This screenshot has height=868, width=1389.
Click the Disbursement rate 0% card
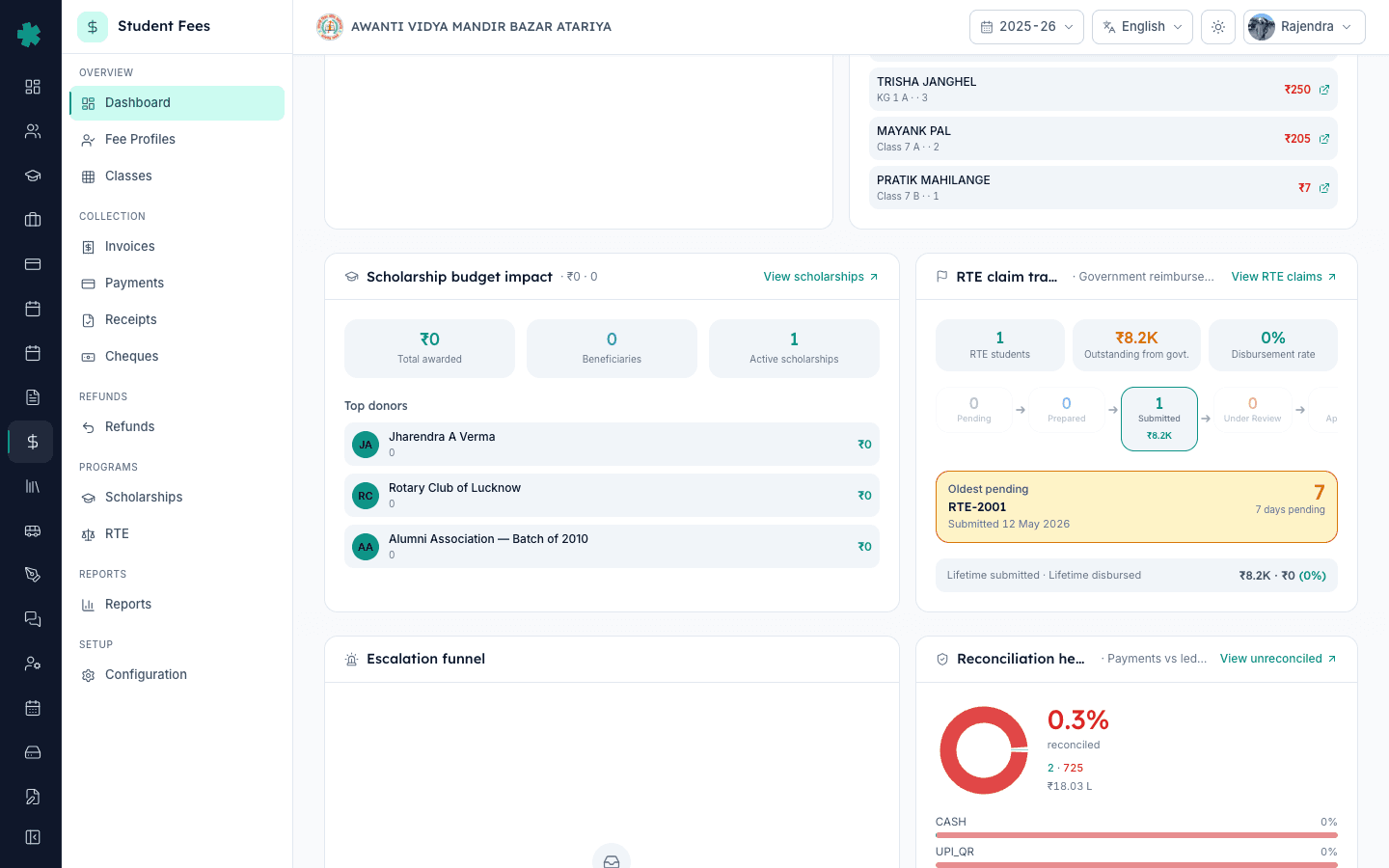[1273, 345]
